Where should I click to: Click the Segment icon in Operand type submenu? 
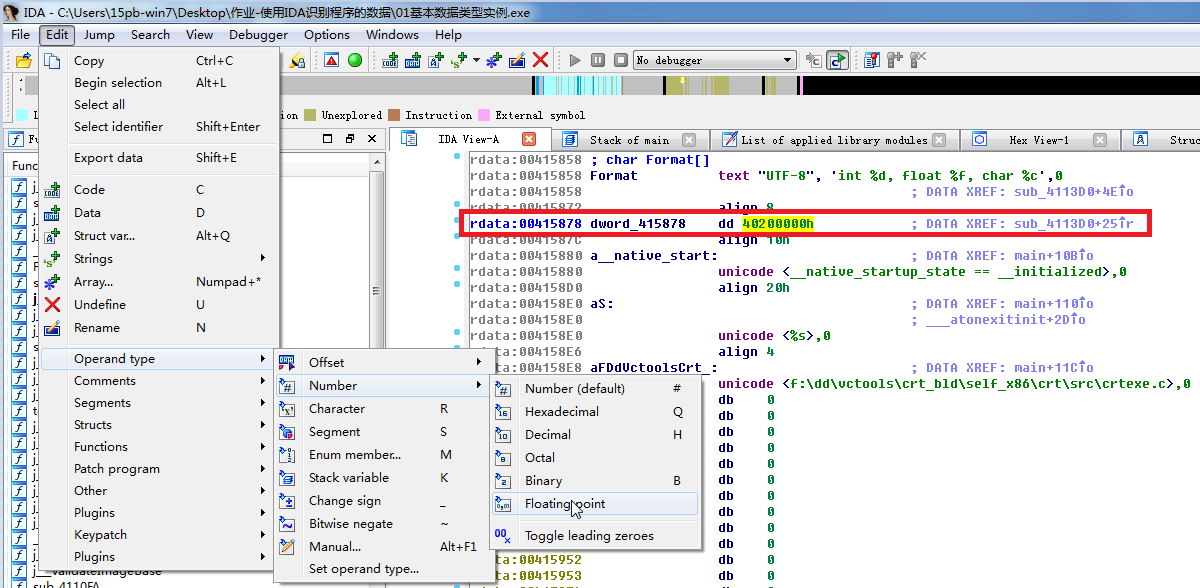click(287, 432)
